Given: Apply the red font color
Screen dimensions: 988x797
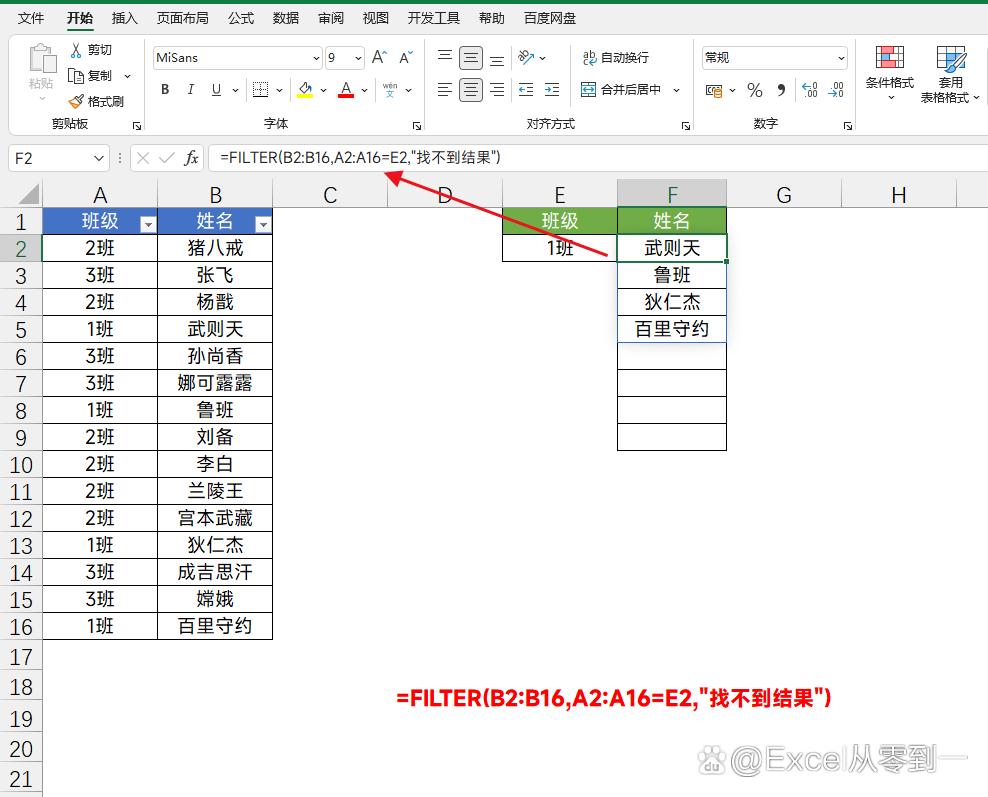Looking at the screenshot, I should 346,90.
